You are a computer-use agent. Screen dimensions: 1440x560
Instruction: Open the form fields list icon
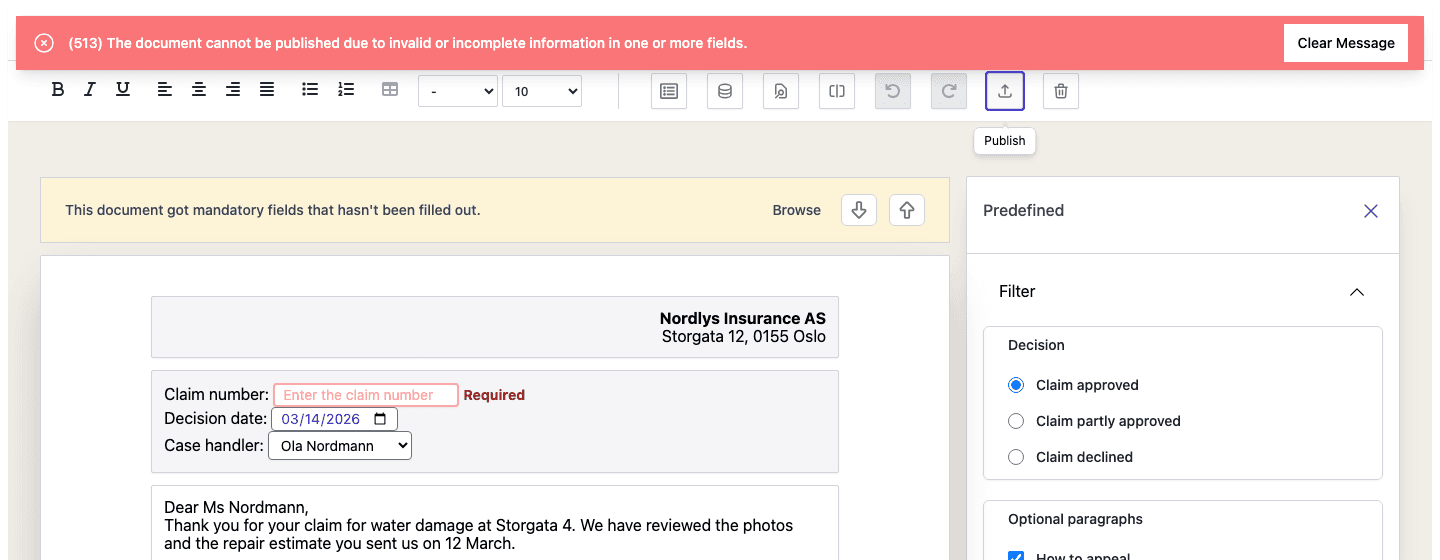669,91
